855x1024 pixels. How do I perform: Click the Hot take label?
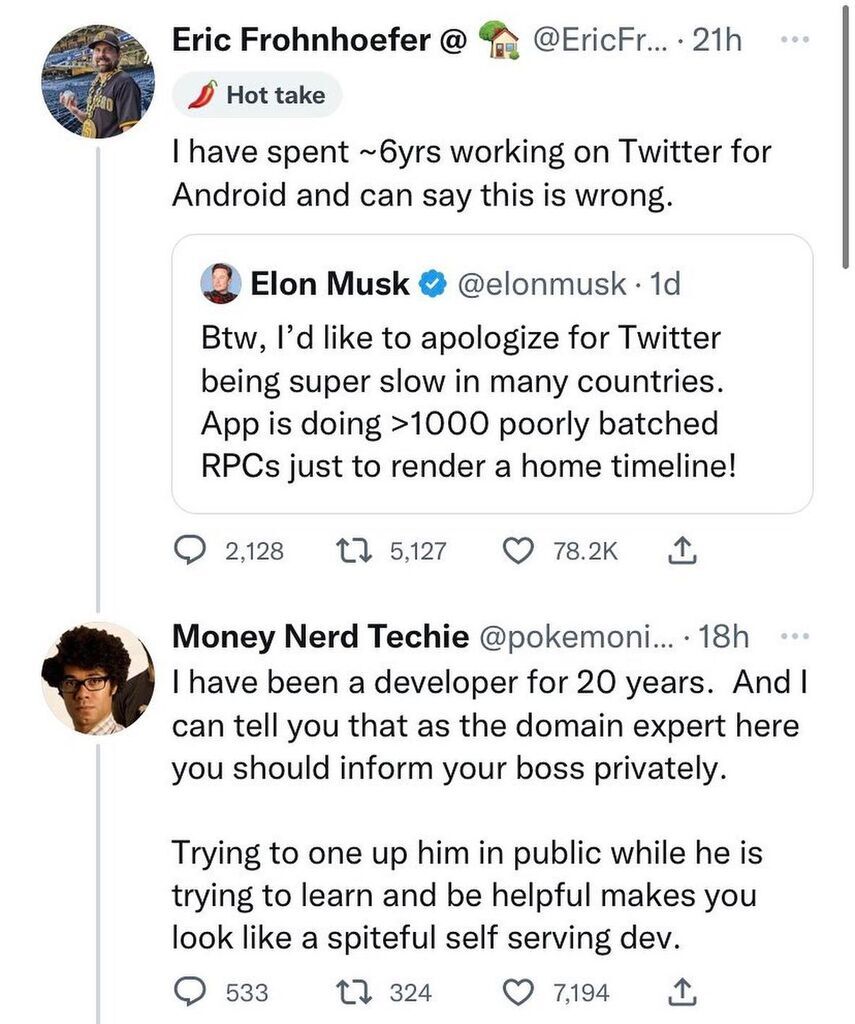[x=257, y=95]
